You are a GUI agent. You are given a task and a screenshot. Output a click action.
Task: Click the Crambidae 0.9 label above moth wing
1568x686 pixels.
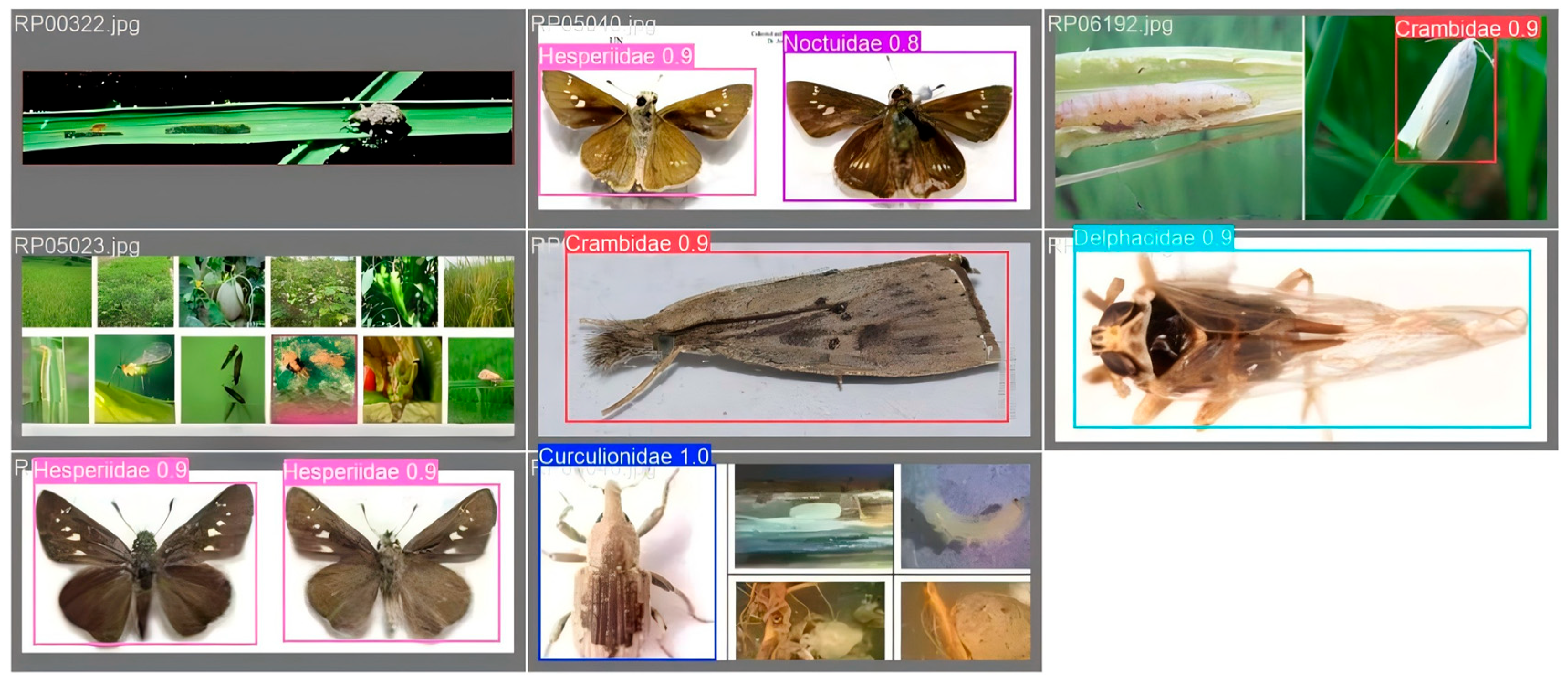[637, 243]
